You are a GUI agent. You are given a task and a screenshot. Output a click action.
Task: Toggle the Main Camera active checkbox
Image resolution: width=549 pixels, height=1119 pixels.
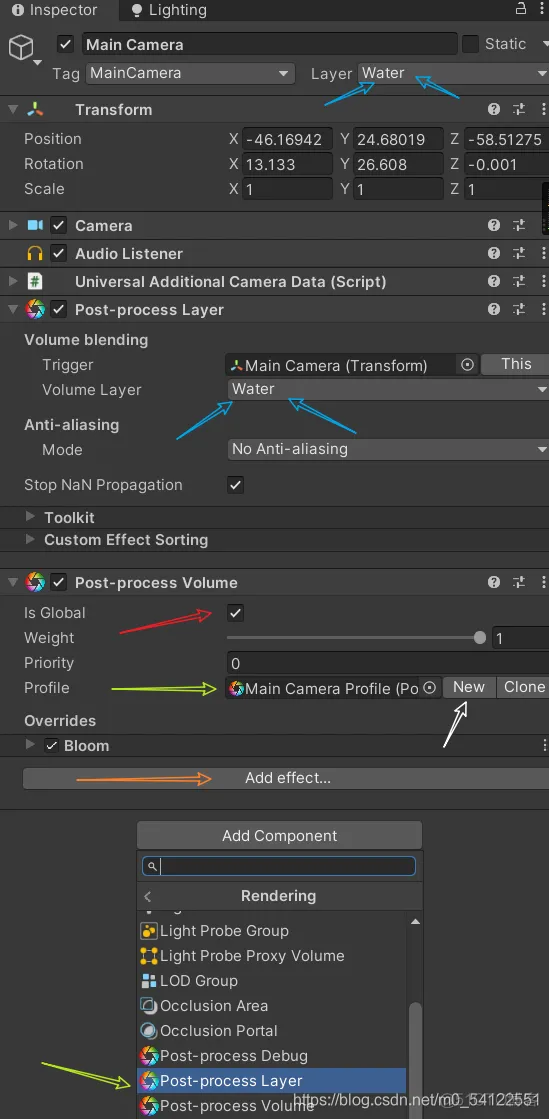coord(66,44)
